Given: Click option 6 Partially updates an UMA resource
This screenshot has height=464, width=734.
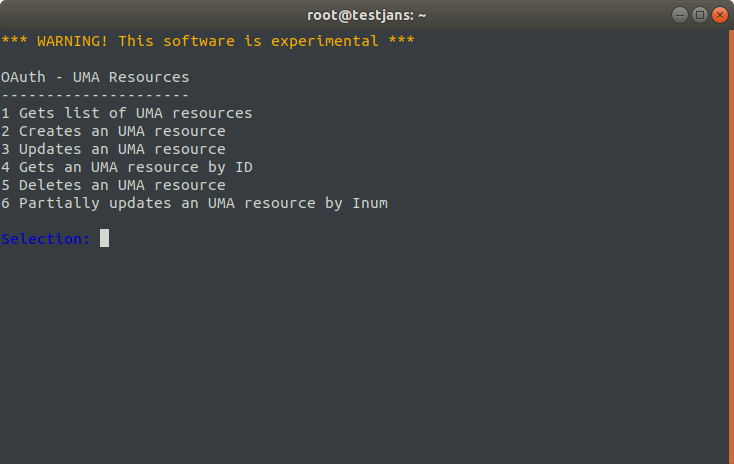Looking at the screenshot, I should (194, 203).
